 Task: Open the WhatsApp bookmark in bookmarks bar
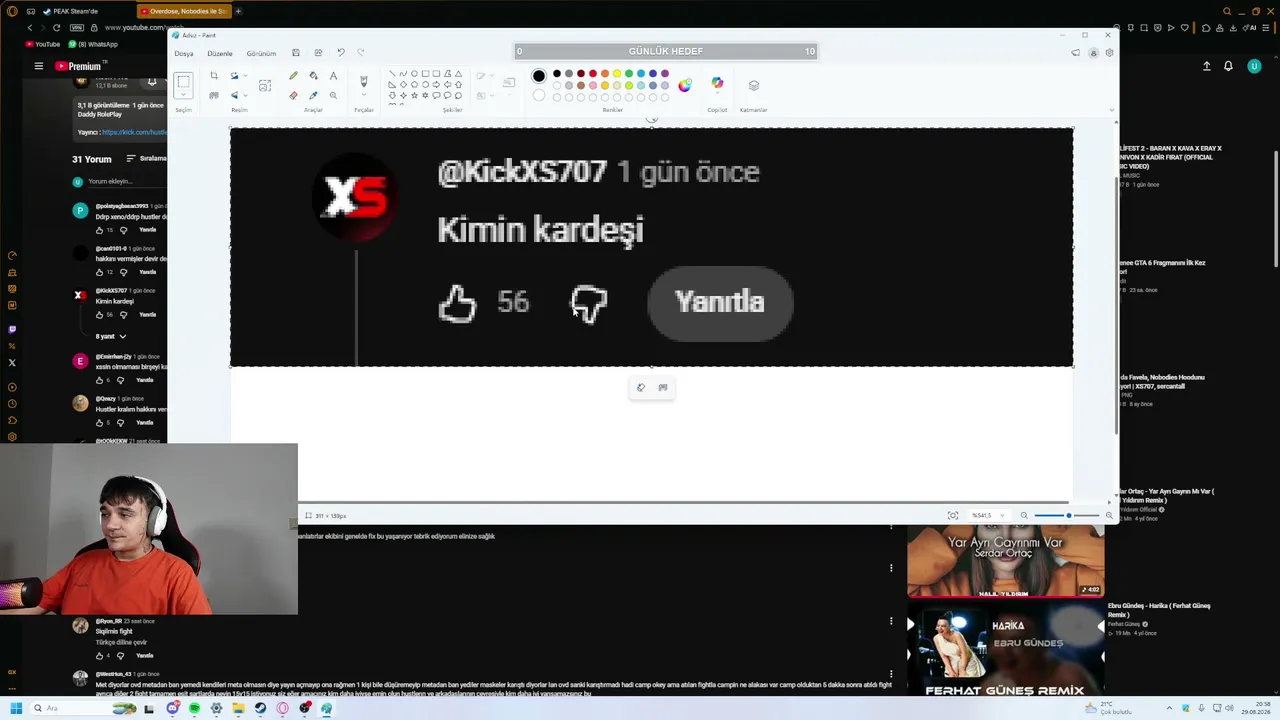93,44
